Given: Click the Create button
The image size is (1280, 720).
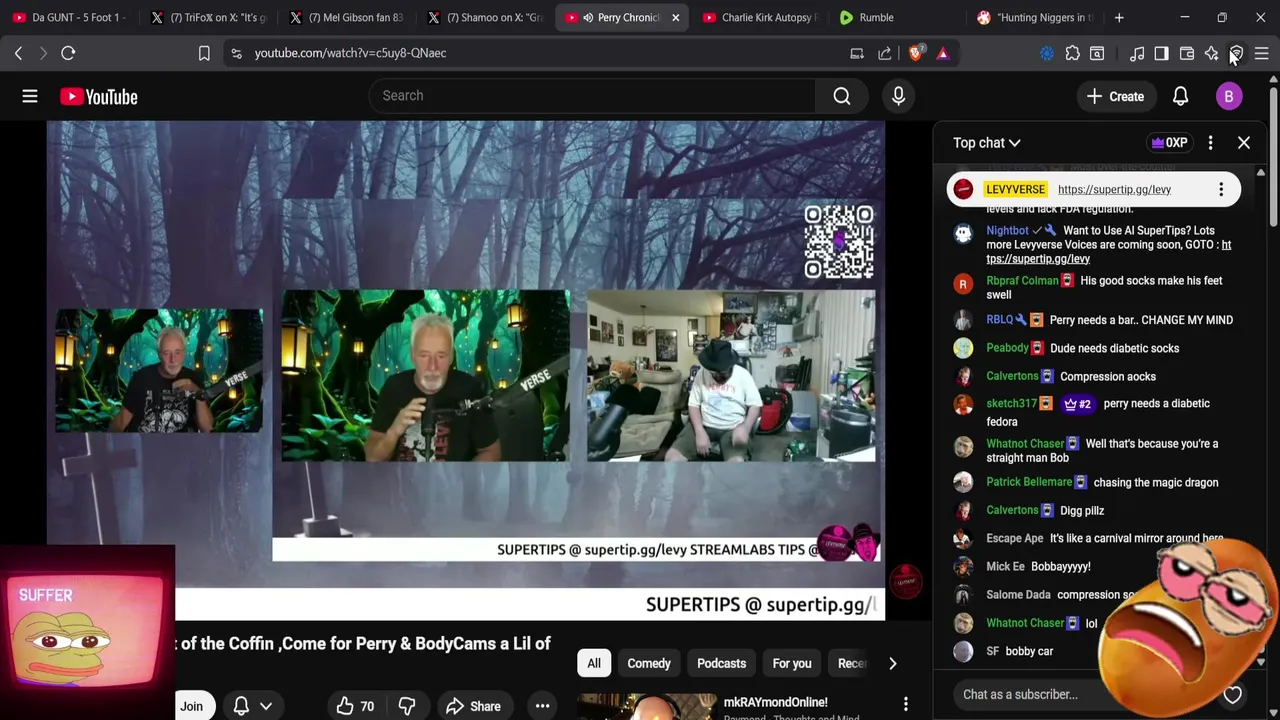Looking at the screenshot, I should coord(1115,96).
